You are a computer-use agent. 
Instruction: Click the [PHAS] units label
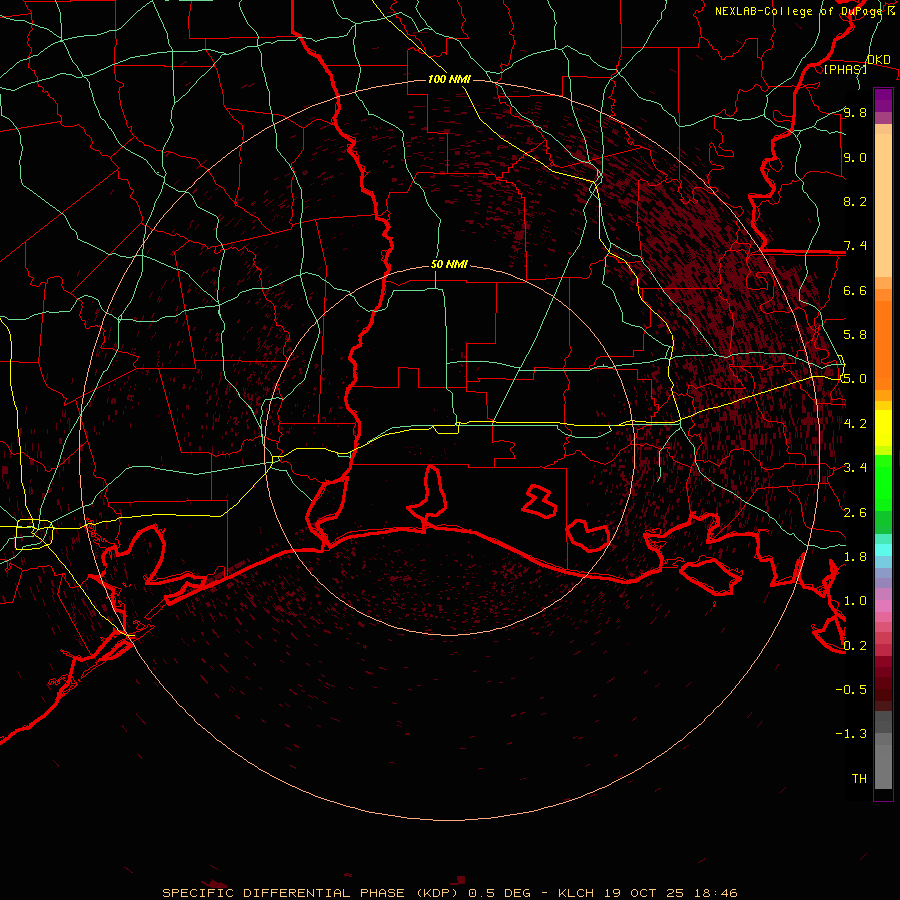[x=844, y=69]
